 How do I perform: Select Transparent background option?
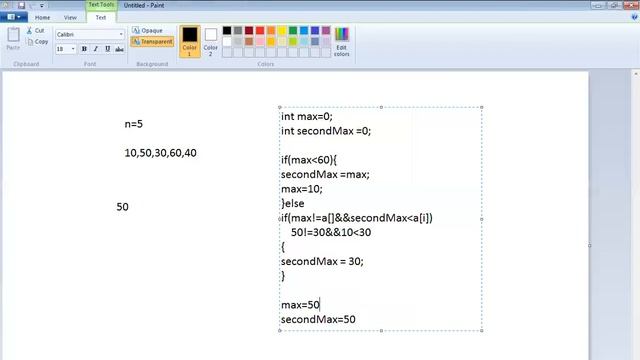point(152,41)
